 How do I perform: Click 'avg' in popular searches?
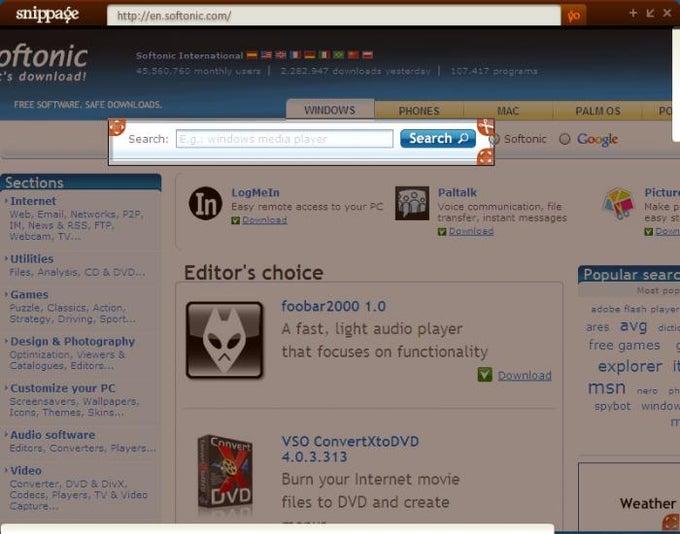pyautogui.click(x=634, y=326)
